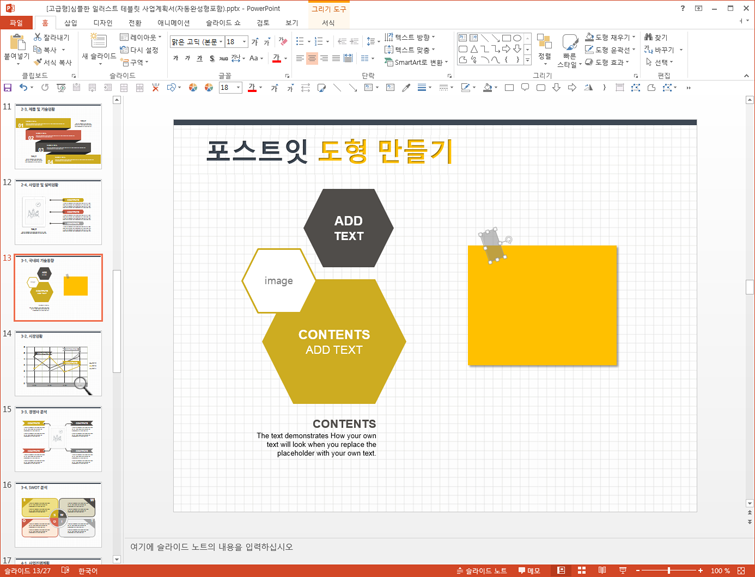
Task: Select slide 12 thumbnail
Action: tap(58, 212)
